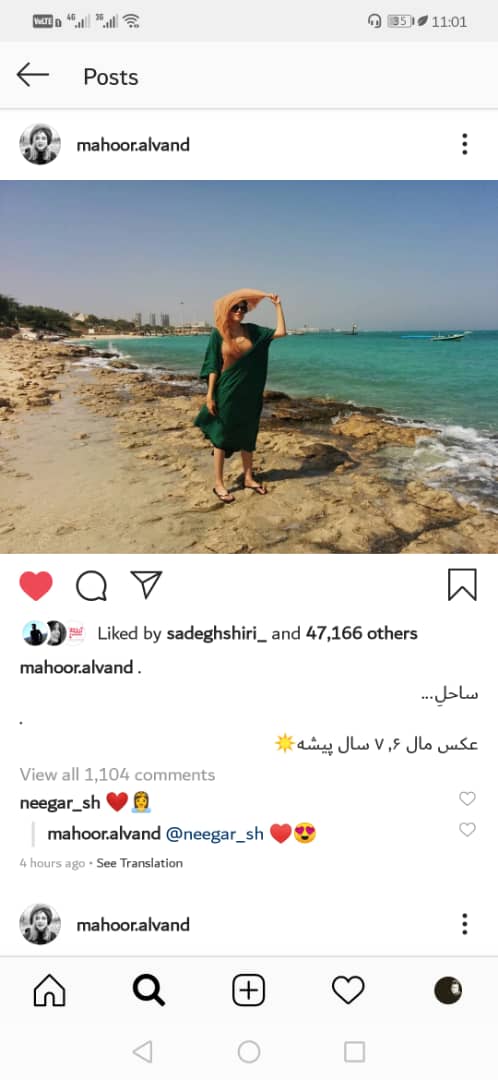Tap the beach photo in the post
The image size is (498, 1080).
tap(249, 366)
